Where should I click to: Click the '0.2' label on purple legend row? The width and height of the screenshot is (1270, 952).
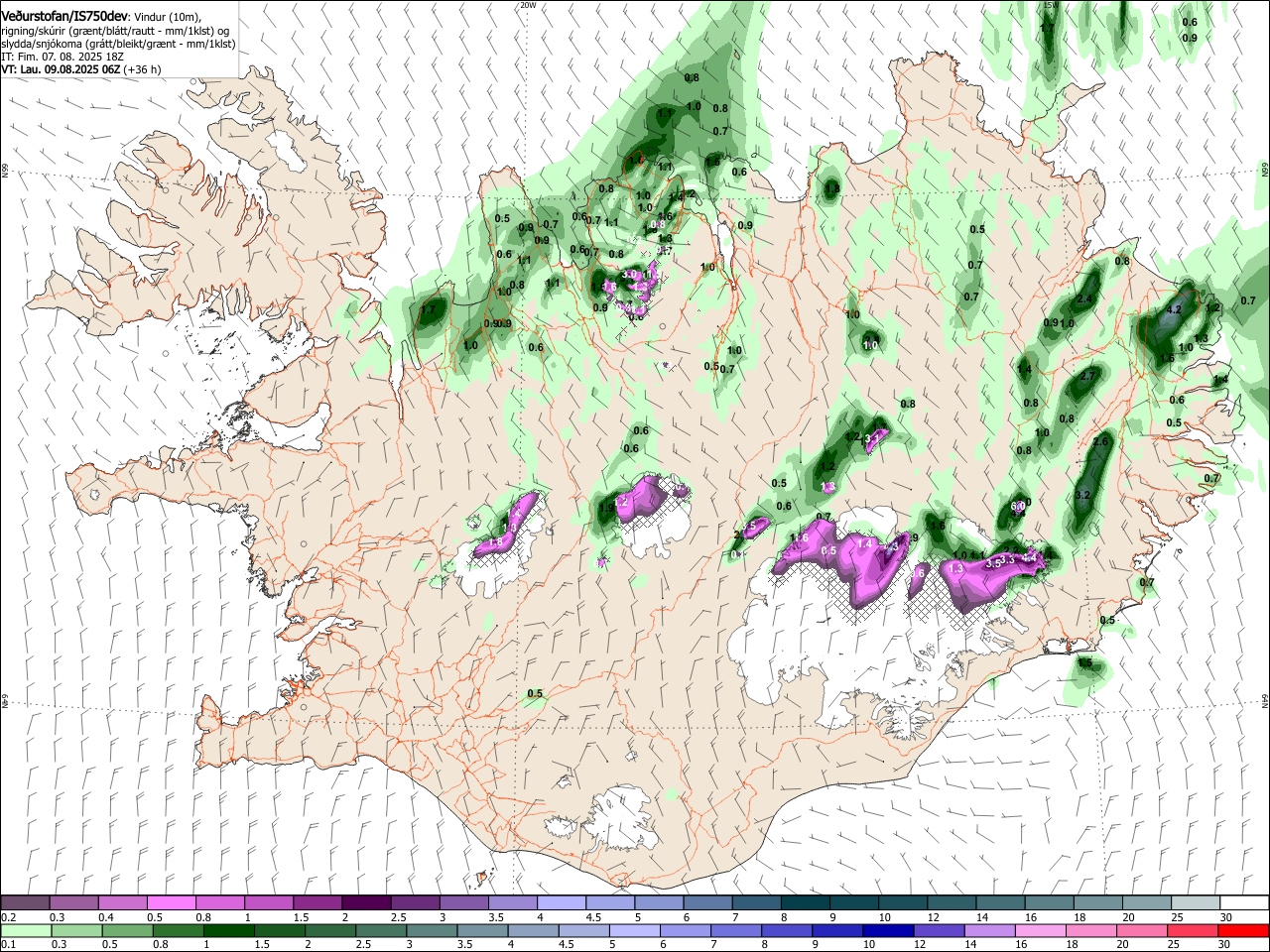(9, 917)
